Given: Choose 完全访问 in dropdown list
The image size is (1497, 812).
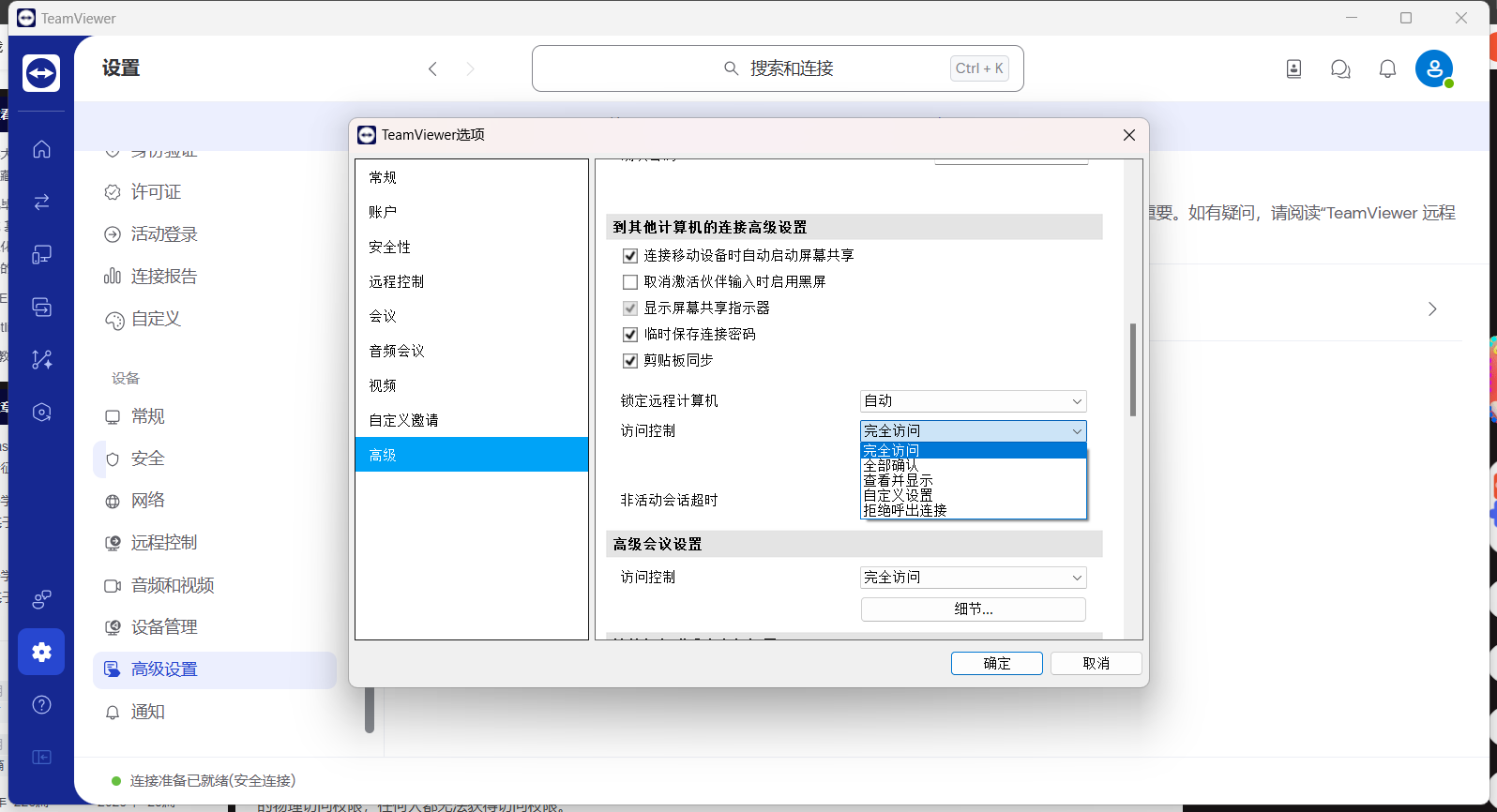Looking at the screenshot, I should click(973, 451).
